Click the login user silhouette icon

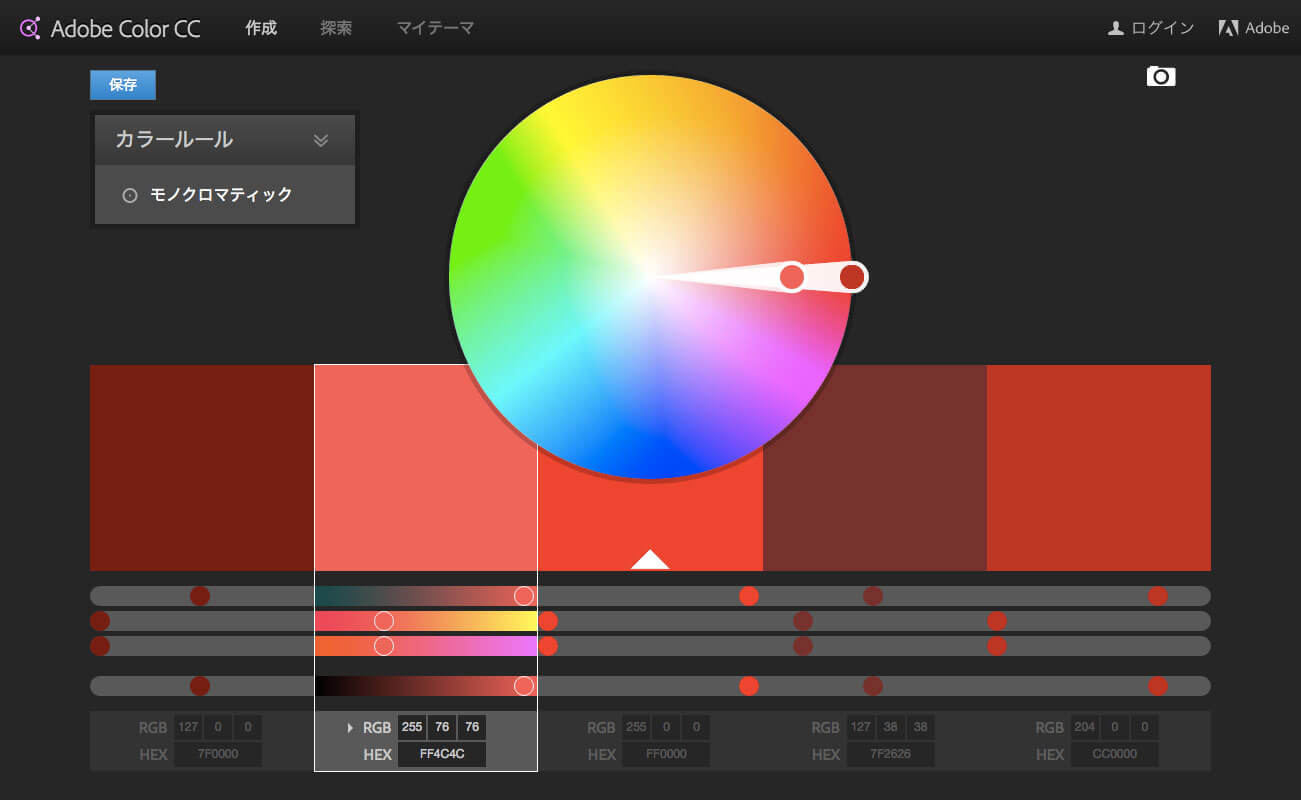coord(1116,28)
